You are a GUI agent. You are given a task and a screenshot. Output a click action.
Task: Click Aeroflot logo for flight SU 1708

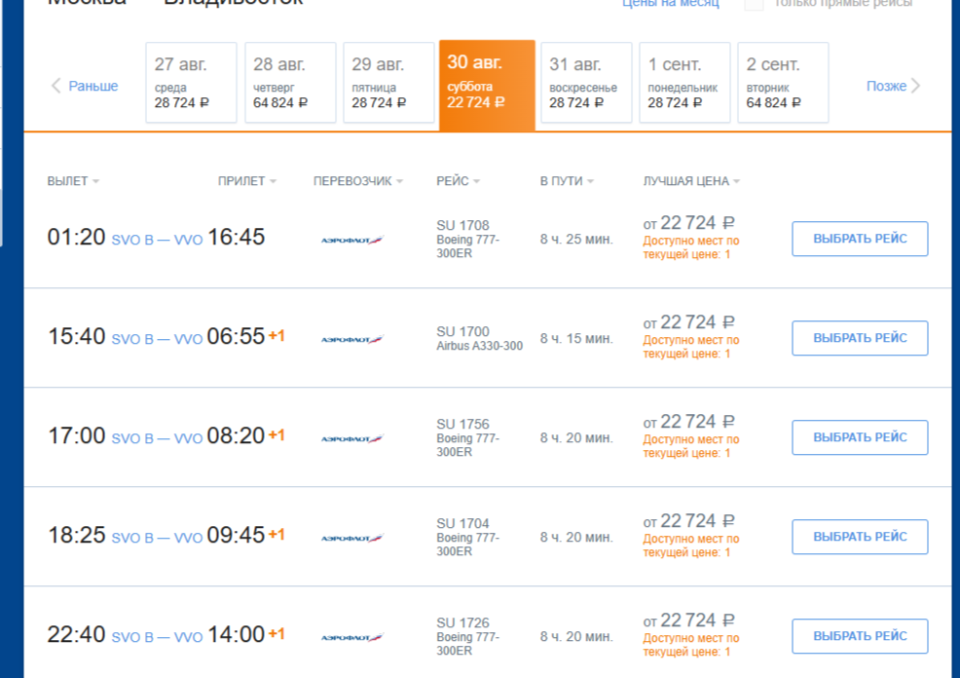coord(352,240)
